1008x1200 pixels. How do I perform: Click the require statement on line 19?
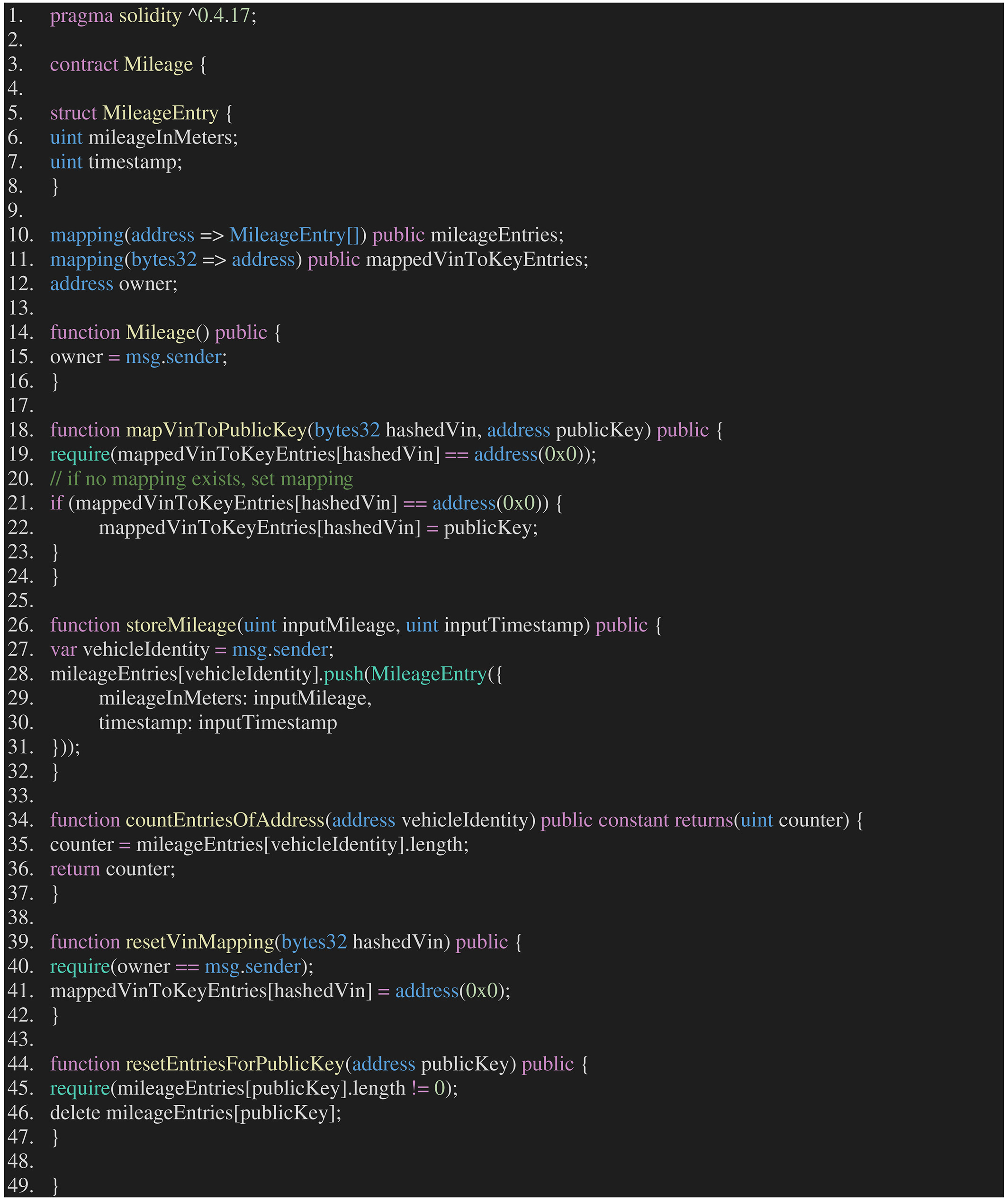pos(323,455)
